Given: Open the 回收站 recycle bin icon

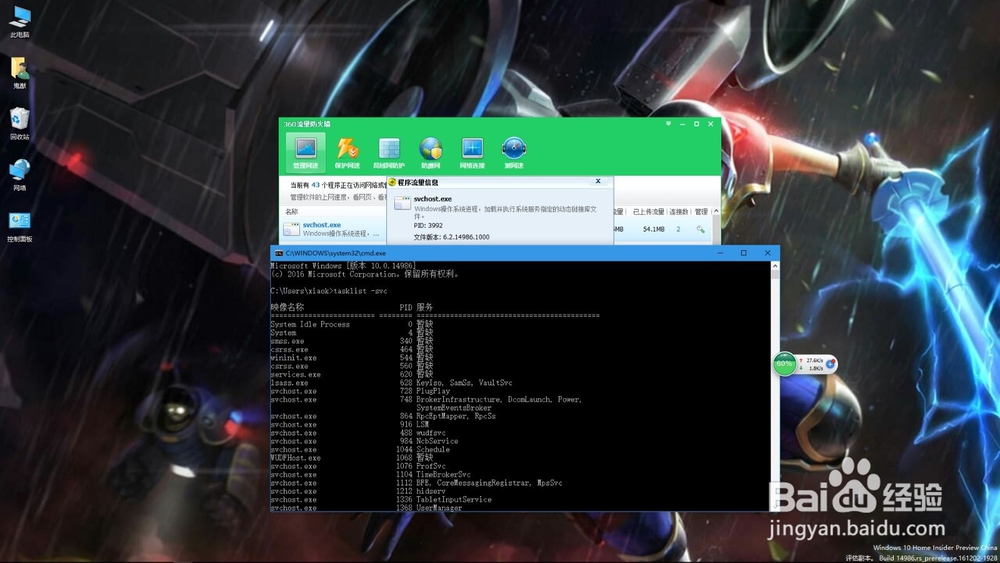Looking at the screenshot, I should (20, 124).
